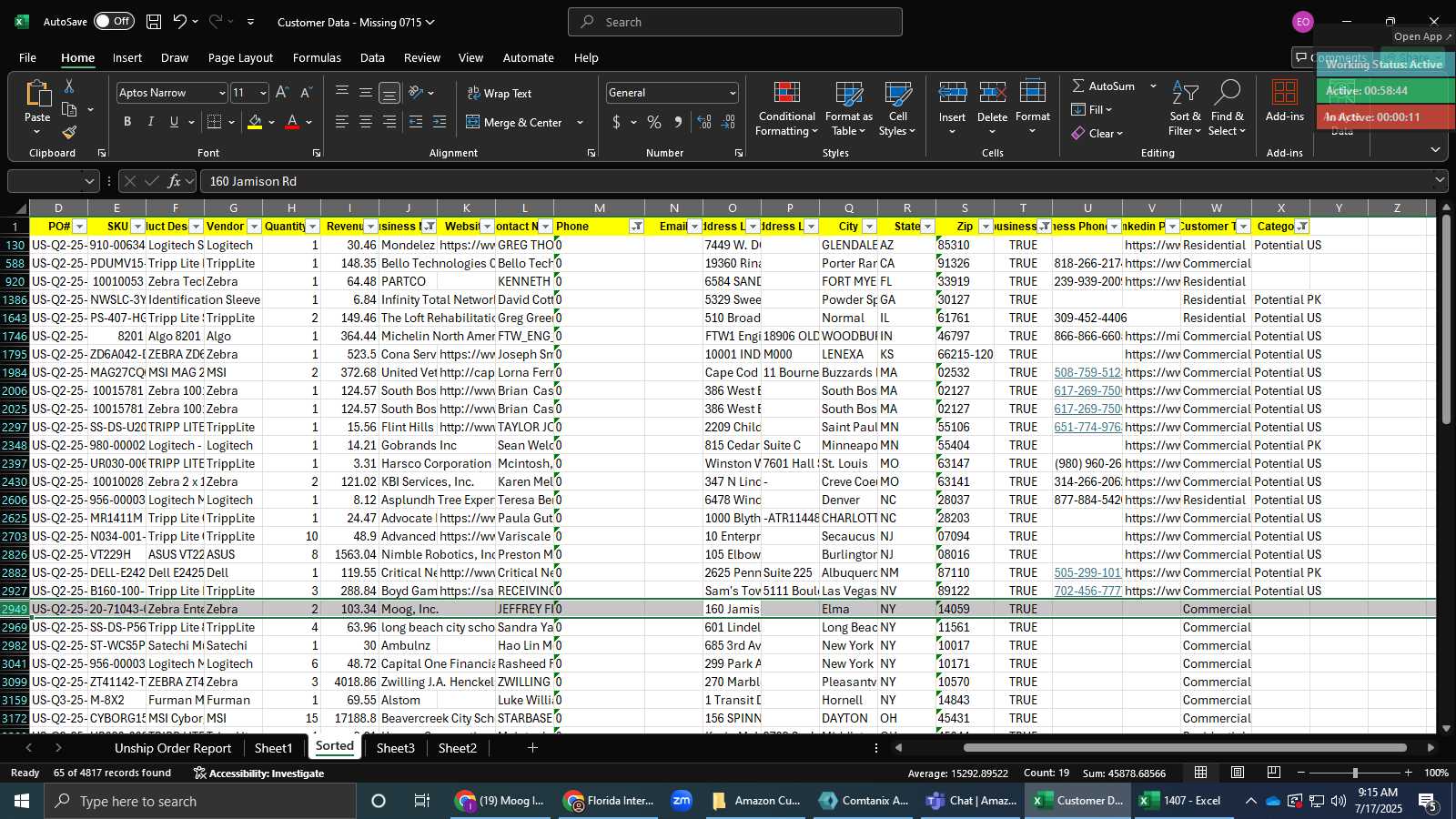The image size is (1456, 819).
Task: Open Cell Styles gallery
Action: (897, 109)
